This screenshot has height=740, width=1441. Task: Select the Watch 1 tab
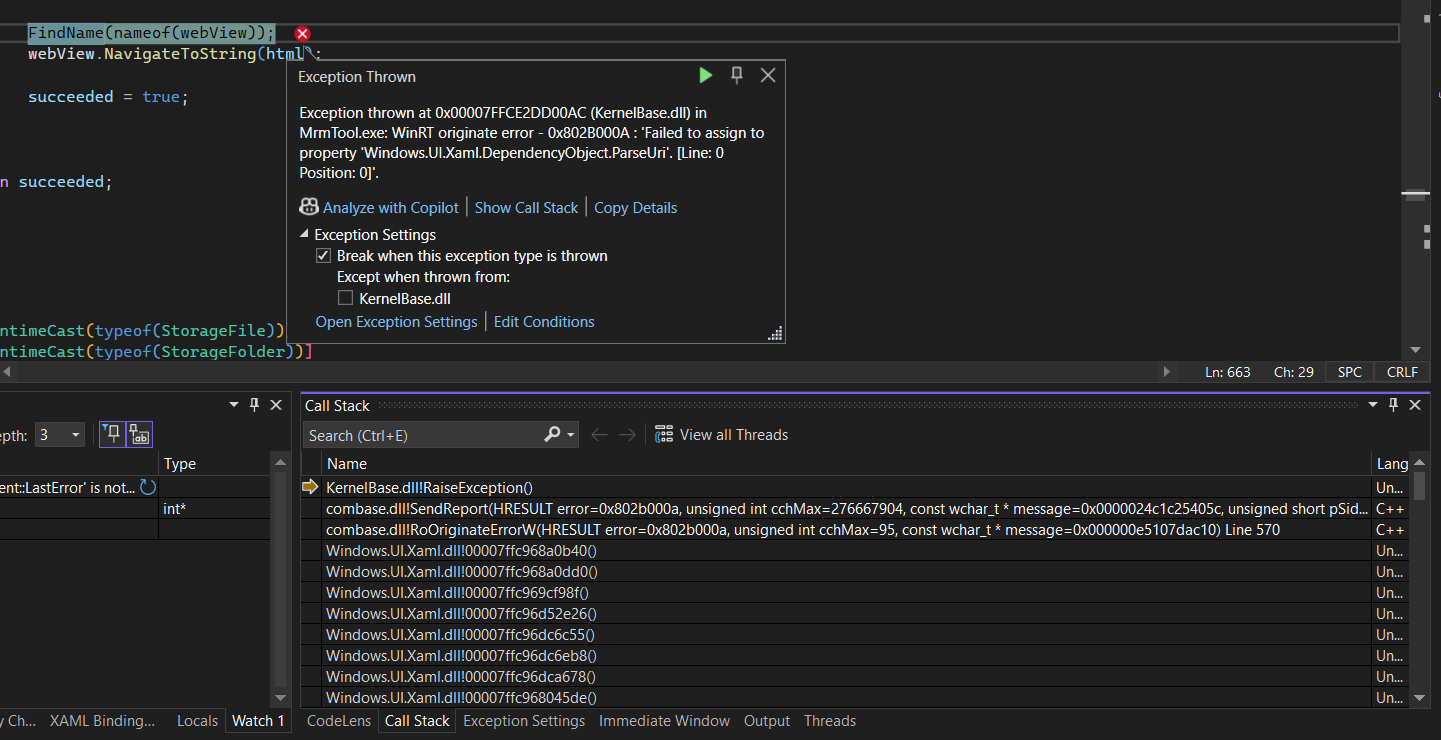pyautogui.click(x=258, y=721)
